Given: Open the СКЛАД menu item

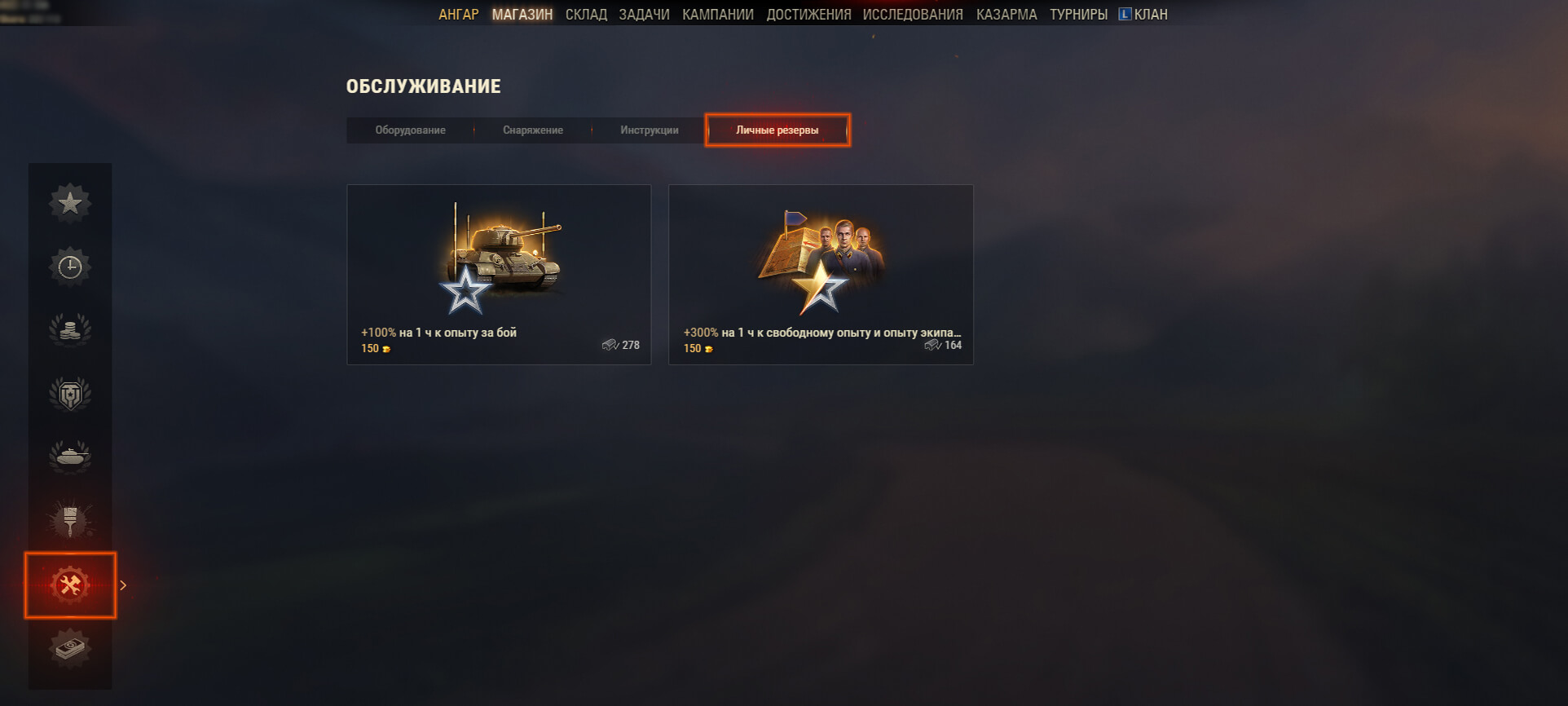Looking at the screenshot, I should [586, 15].
